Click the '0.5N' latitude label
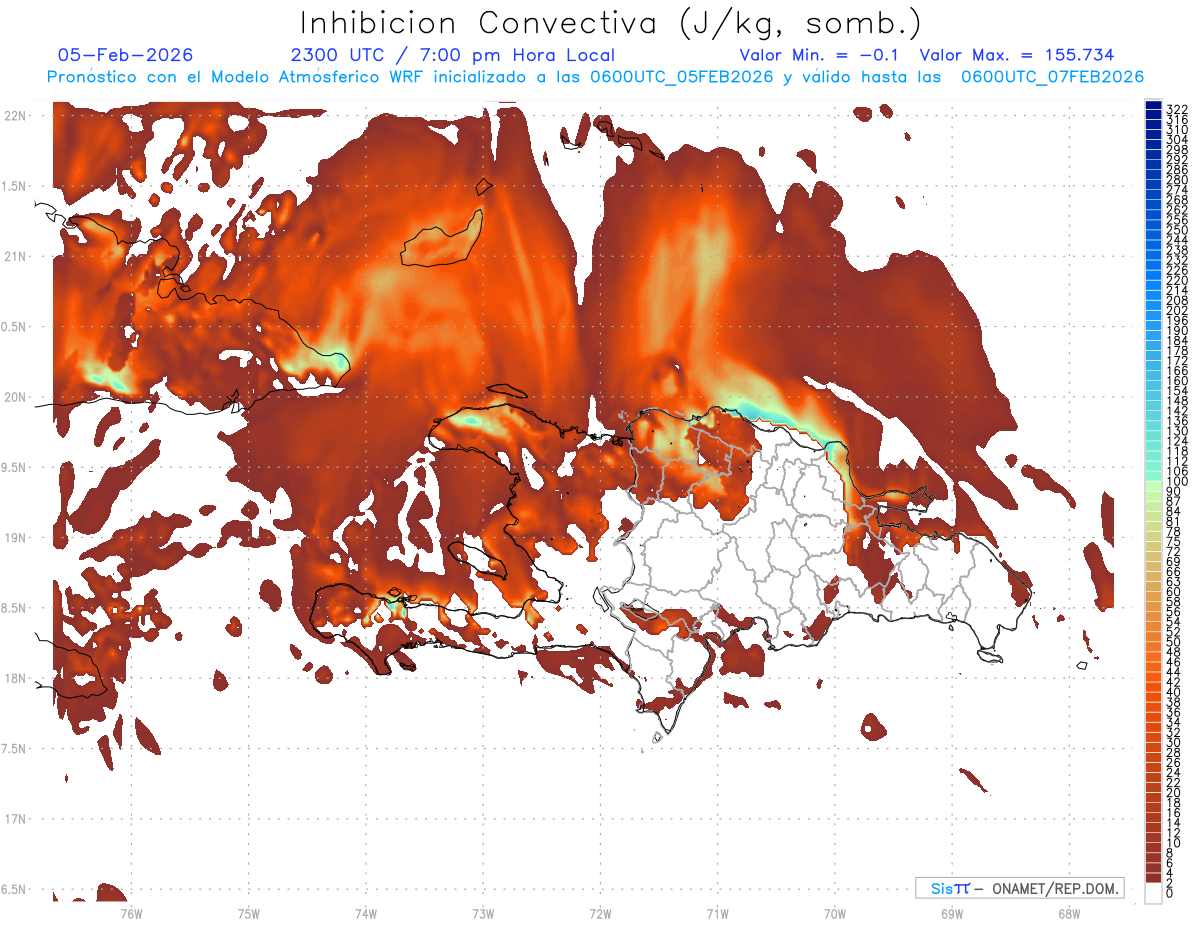The height and width of the screenshot is (927, 1200). (x=14, y=327)
